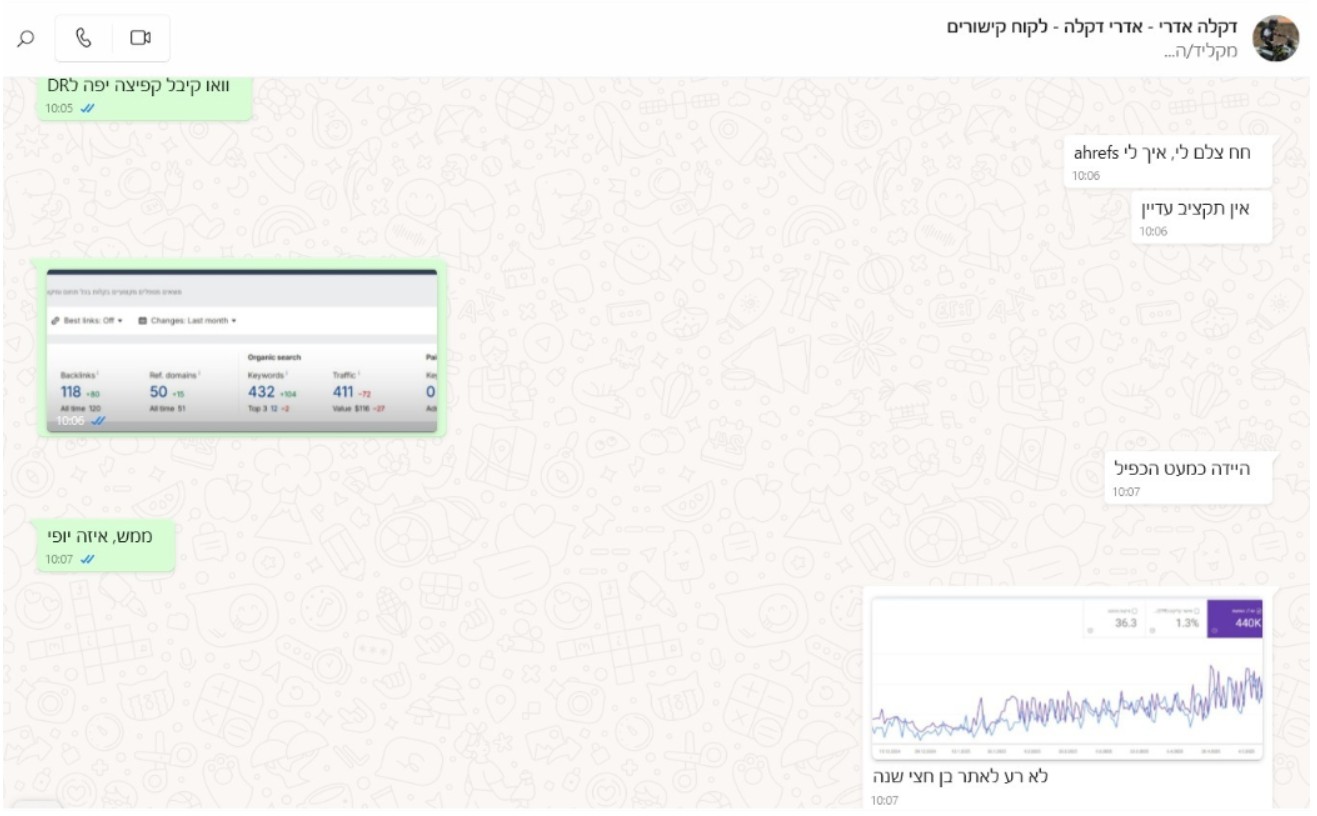Click 'Changes: Last month' dropdown in image

187,321
